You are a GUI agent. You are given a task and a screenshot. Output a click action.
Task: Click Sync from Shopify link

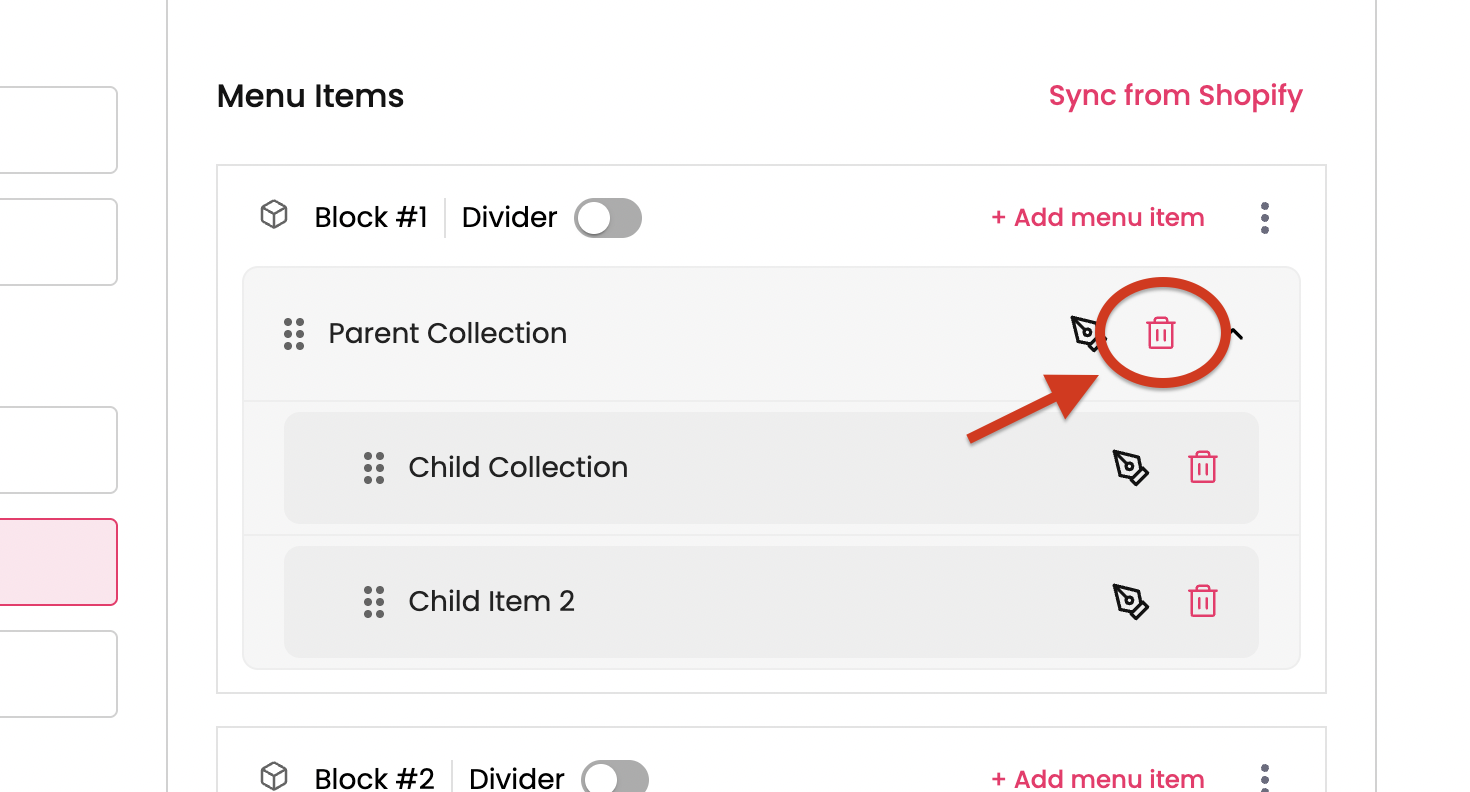click(x=1175, y=96)
